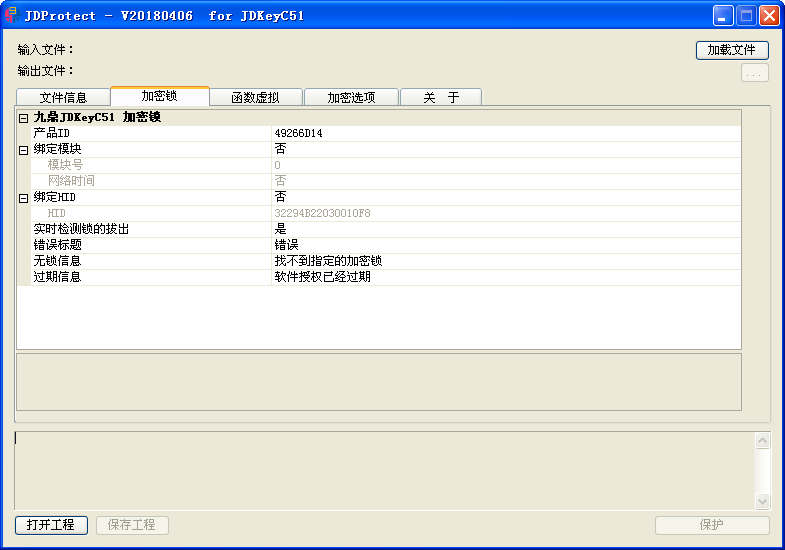
Task: Click the output file browse "..." button
Action: (754, 73)
